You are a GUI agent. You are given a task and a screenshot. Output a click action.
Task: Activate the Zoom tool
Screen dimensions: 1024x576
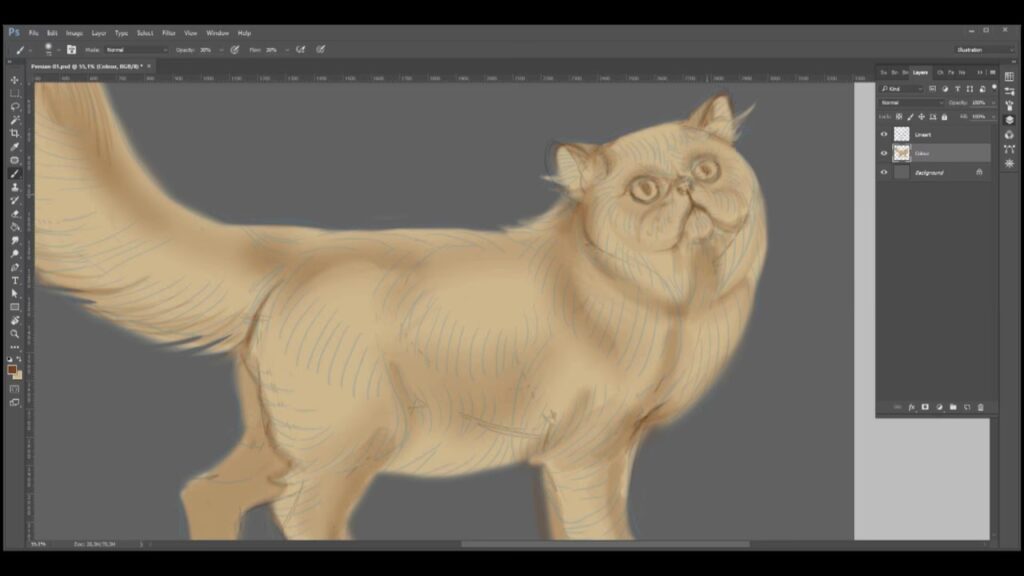coord(14,334)
